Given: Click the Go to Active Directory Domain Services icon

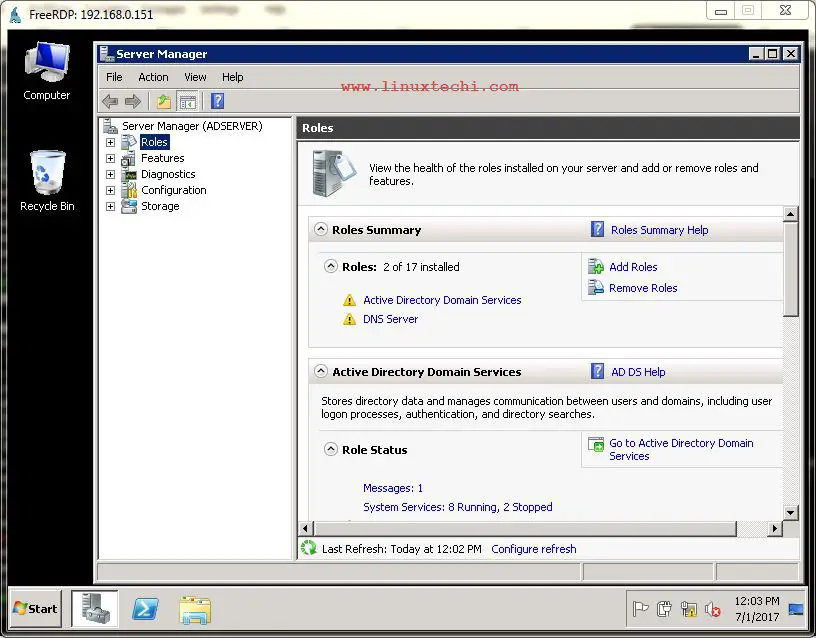Looking at the screenshot, I should point(596,444).
